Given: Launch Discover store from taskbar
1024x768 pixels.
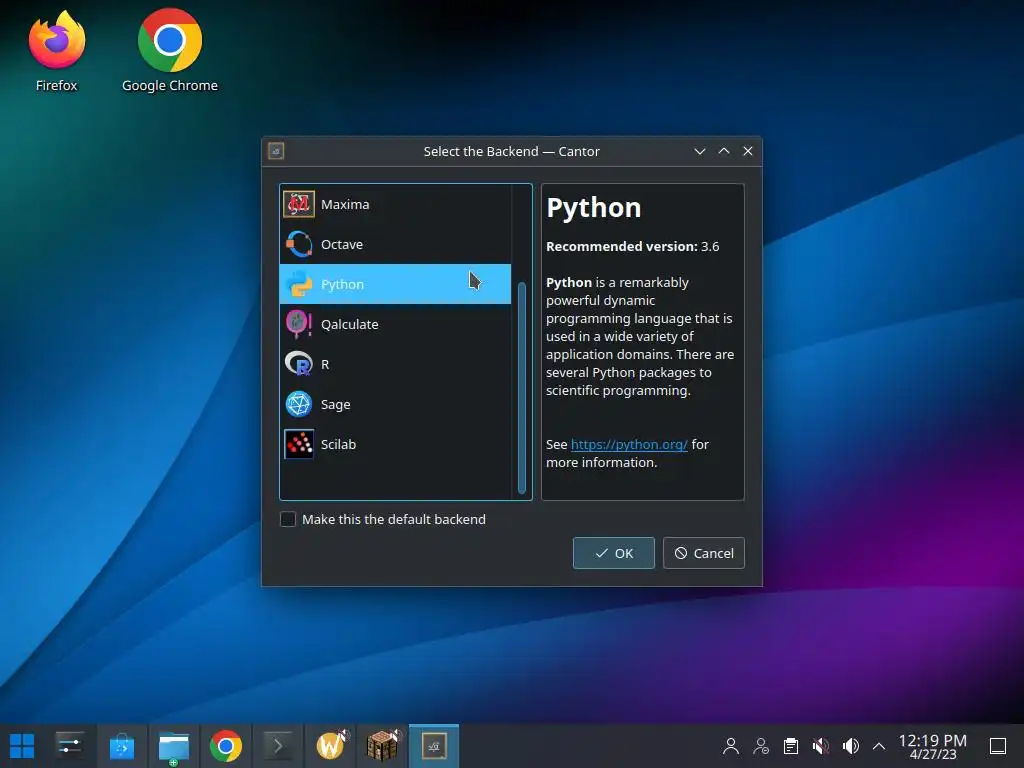Looking at the screenshot, I should click(121, 746).
